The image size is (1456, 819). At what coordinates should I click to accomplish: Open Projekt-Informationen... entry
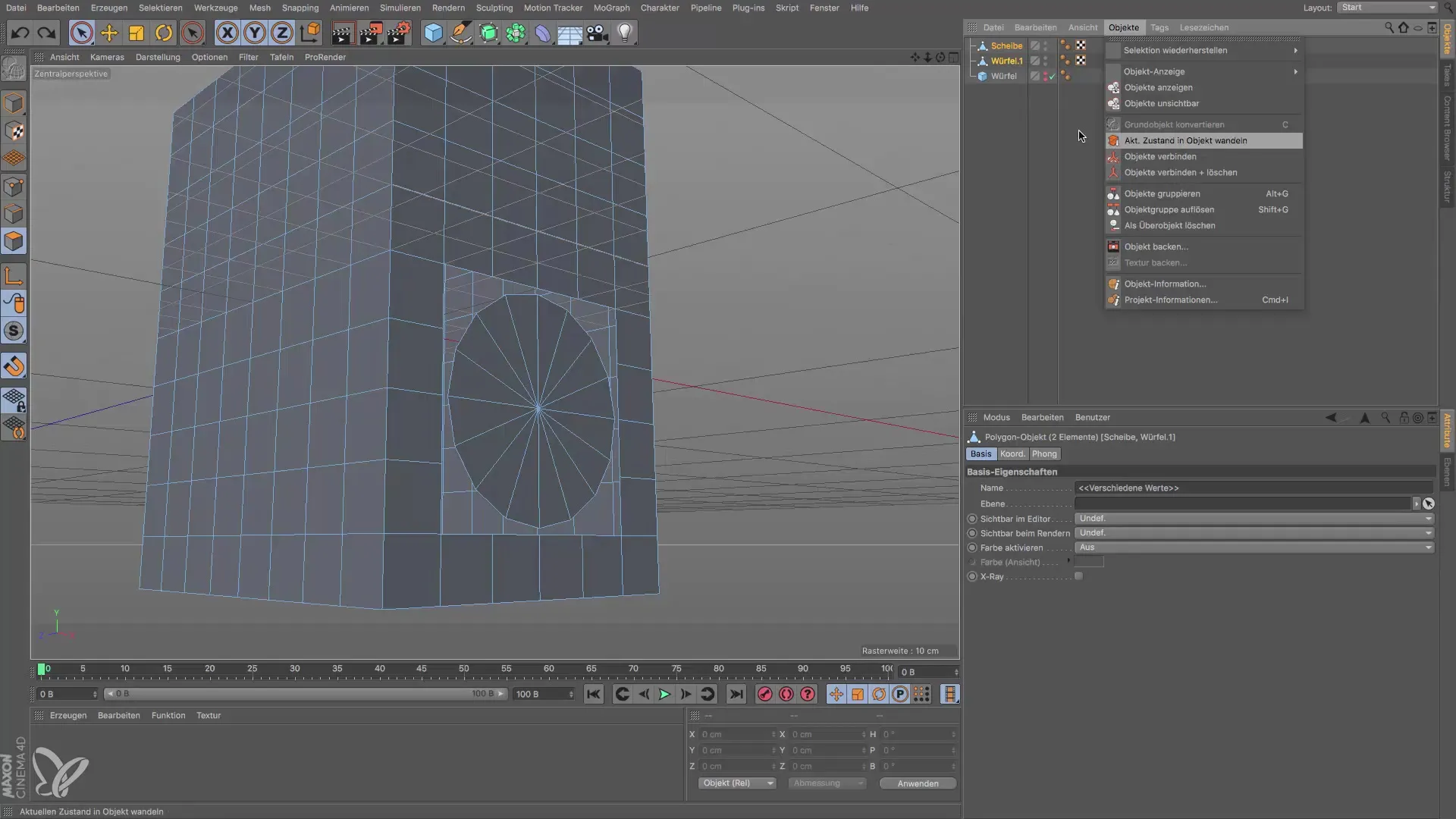[x=1204, y=300]
